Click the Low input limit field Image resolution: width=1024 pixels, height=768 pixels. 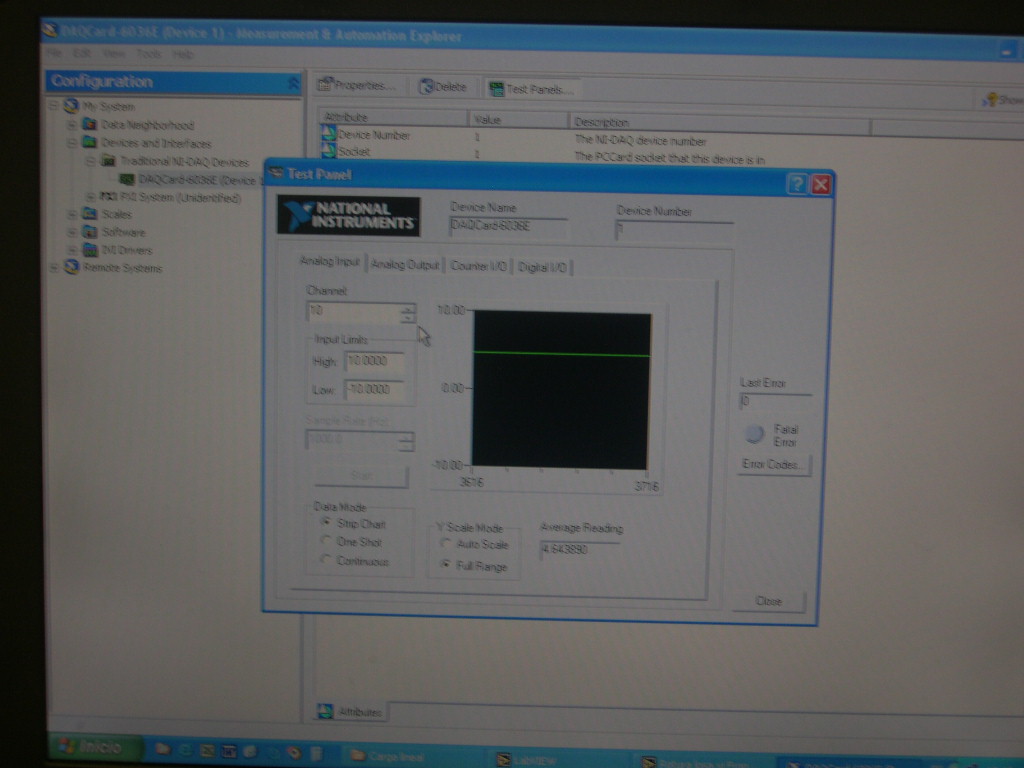click(374, 390)
